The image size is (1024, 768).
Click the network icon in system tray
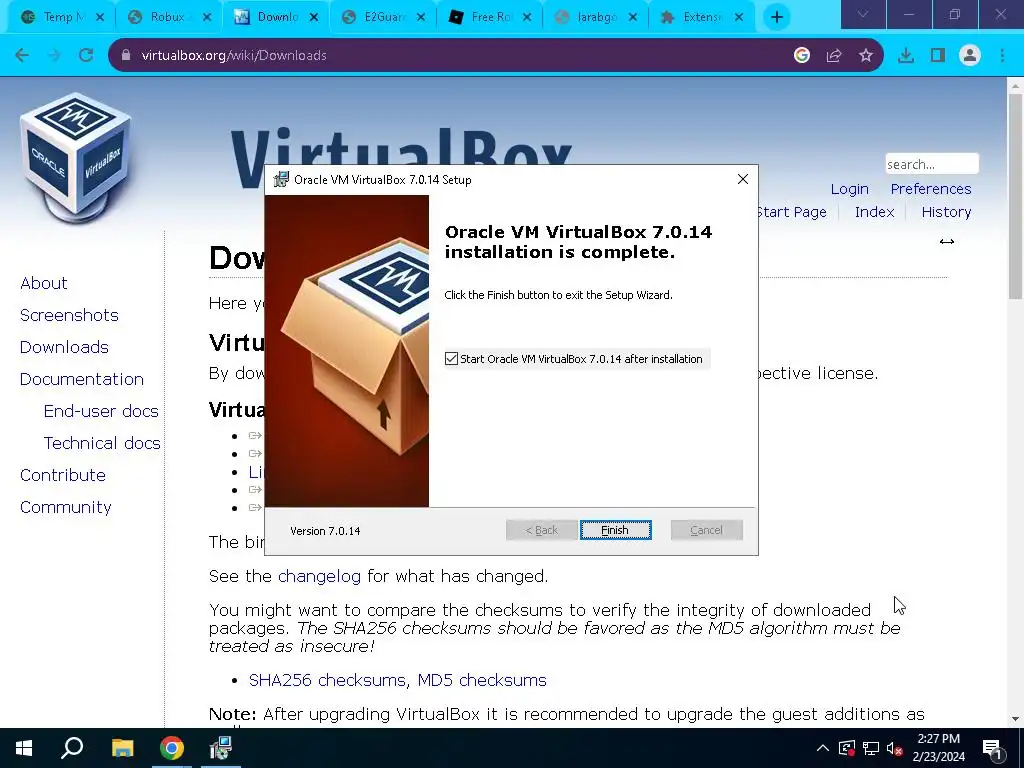[x=871, y=748]
